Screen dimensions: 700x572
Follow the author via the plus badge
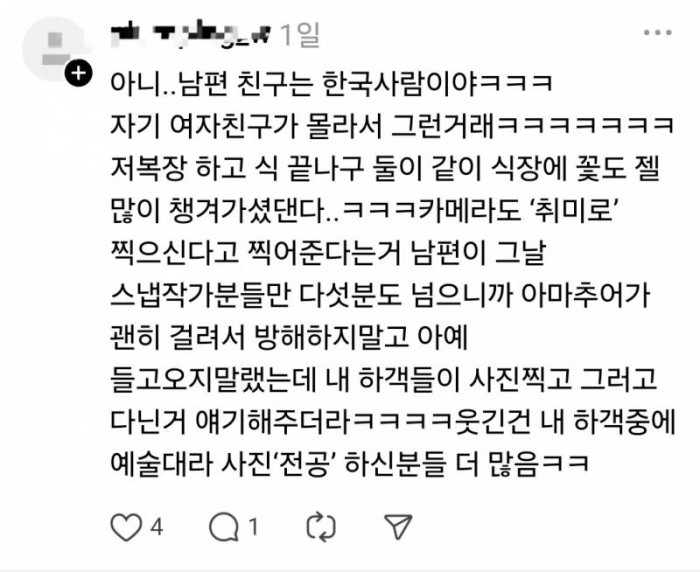pyautogui.click(x=78, y=73)
